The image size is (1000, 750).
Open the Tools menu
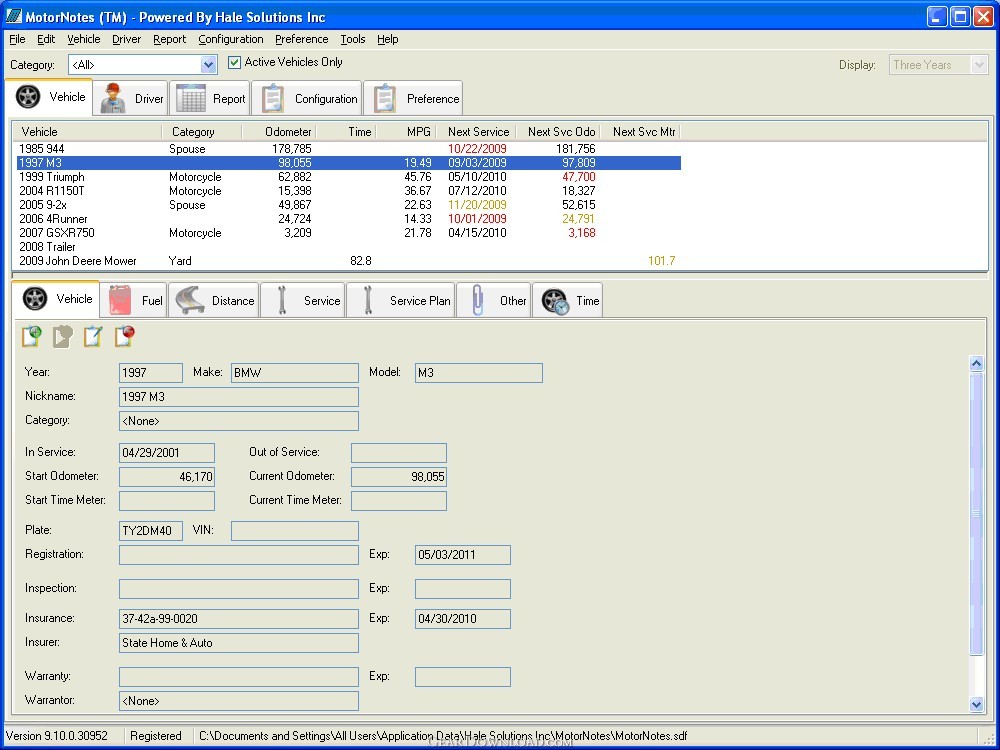tap(353, 39)
